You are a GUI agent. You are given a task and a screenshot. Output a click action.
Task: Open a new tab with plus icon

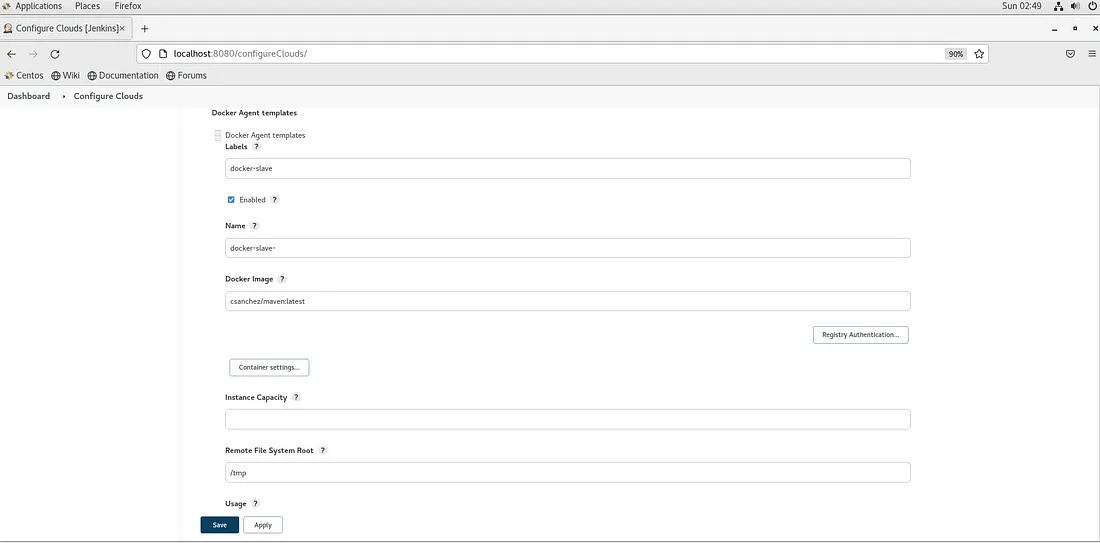coord(145,29)
